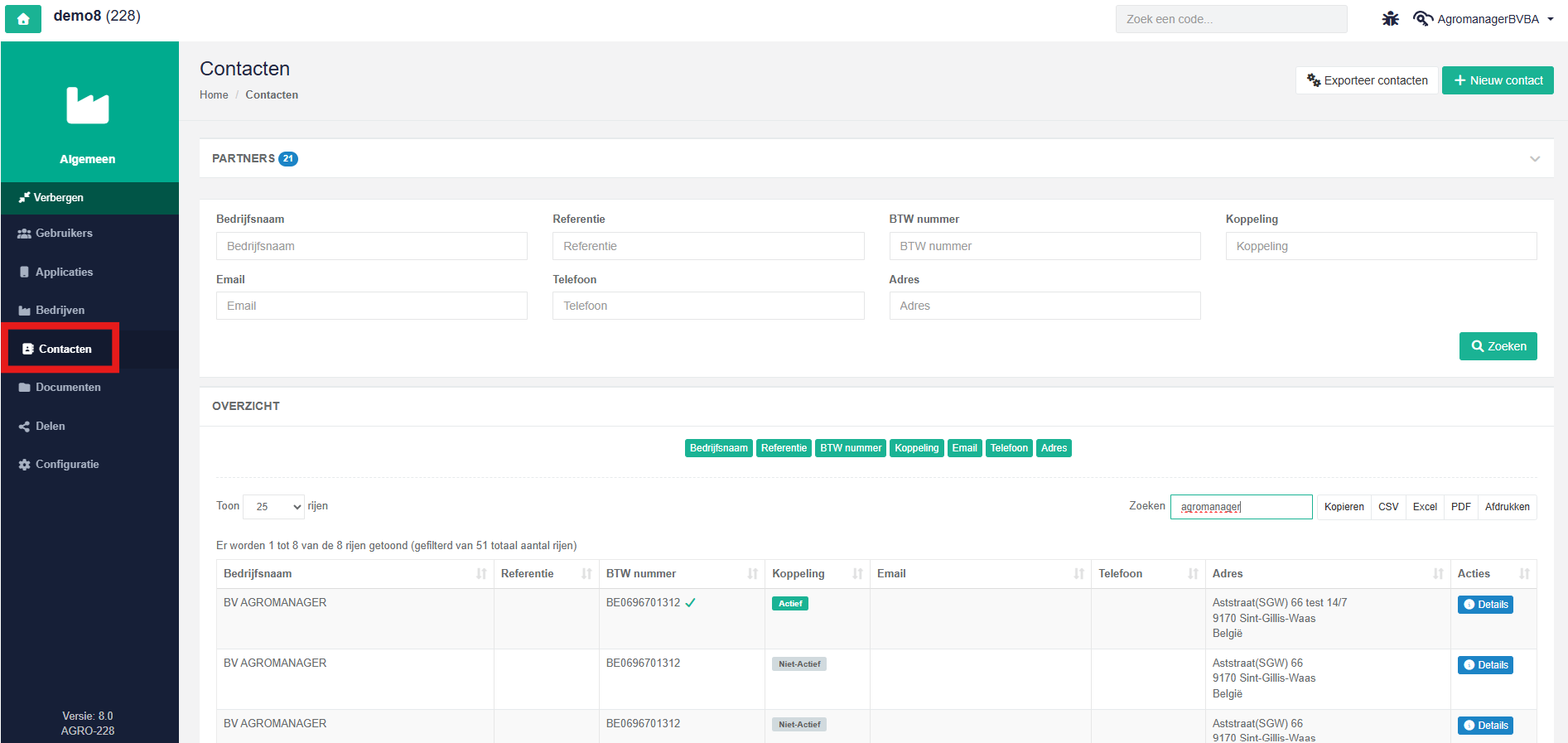
Task: Click the Koppeling filter input
Action: (1382, 246)
